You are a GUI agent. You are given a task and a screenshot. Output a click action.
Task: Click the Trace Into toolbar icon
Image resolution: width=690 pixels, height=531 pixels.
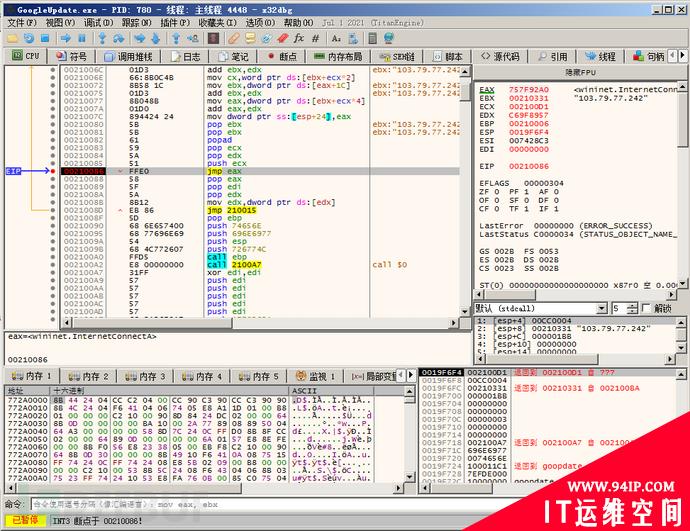139,38
